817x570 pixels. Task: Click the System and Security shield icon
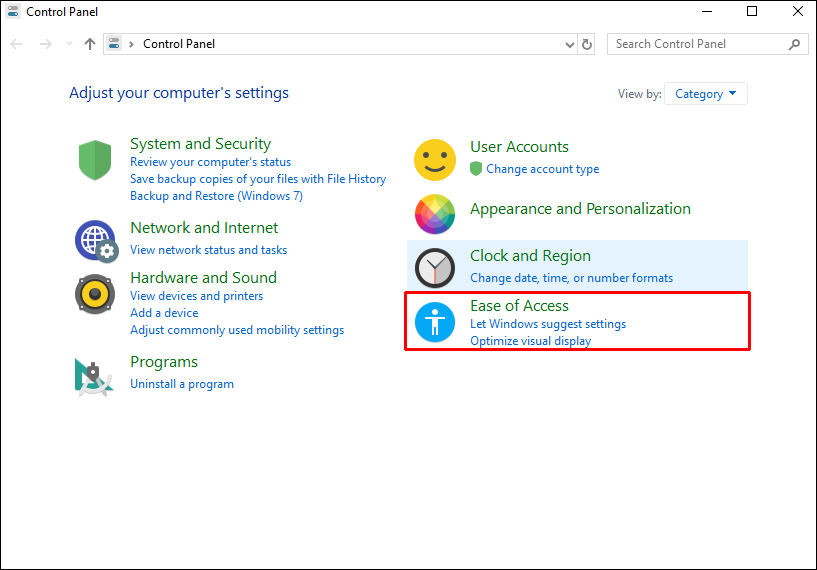point(93,160)
